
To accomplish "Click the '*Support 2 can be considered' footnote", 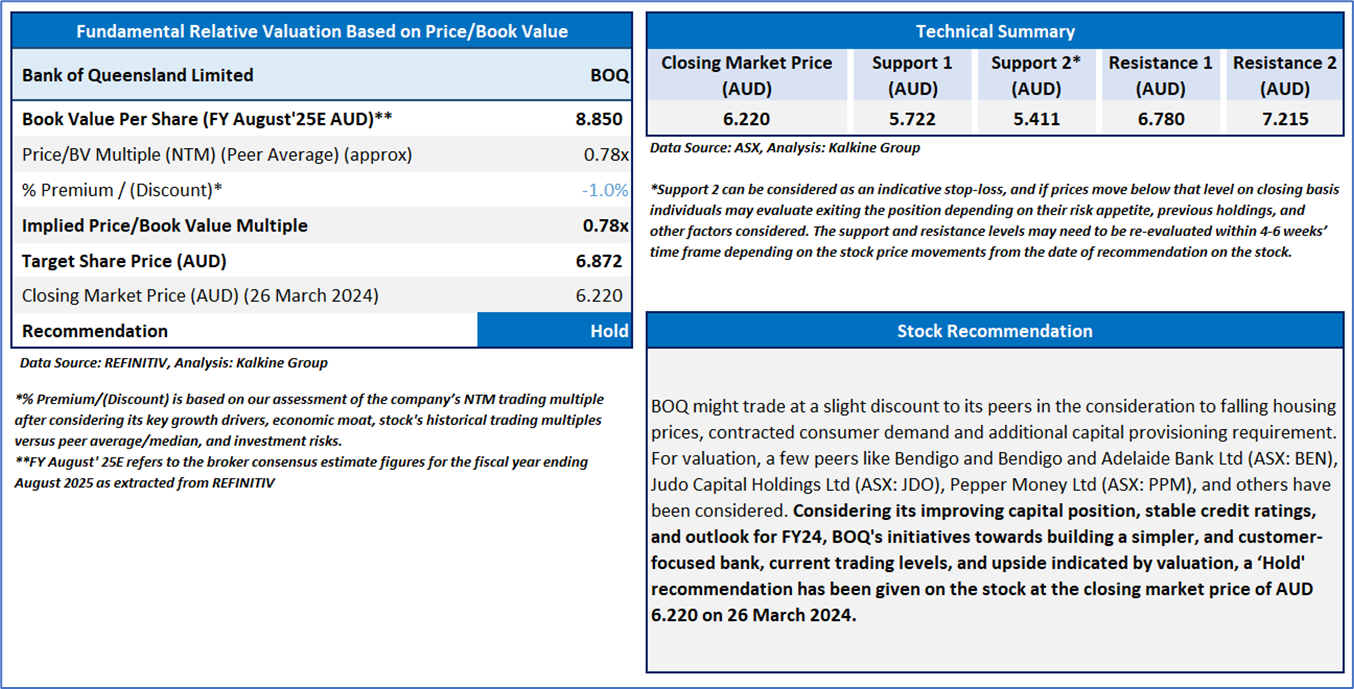I will click(x=994, y=220).
